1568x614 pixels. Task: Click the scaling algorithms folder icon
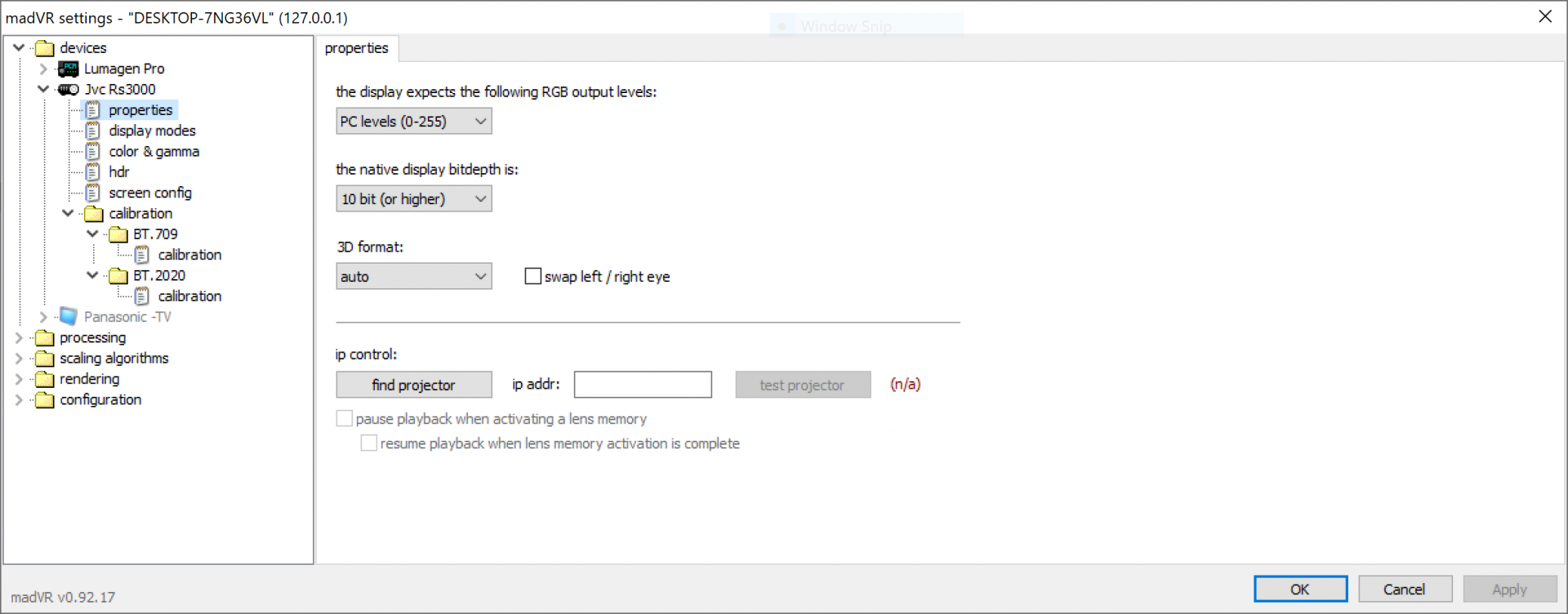click(45, 358)
